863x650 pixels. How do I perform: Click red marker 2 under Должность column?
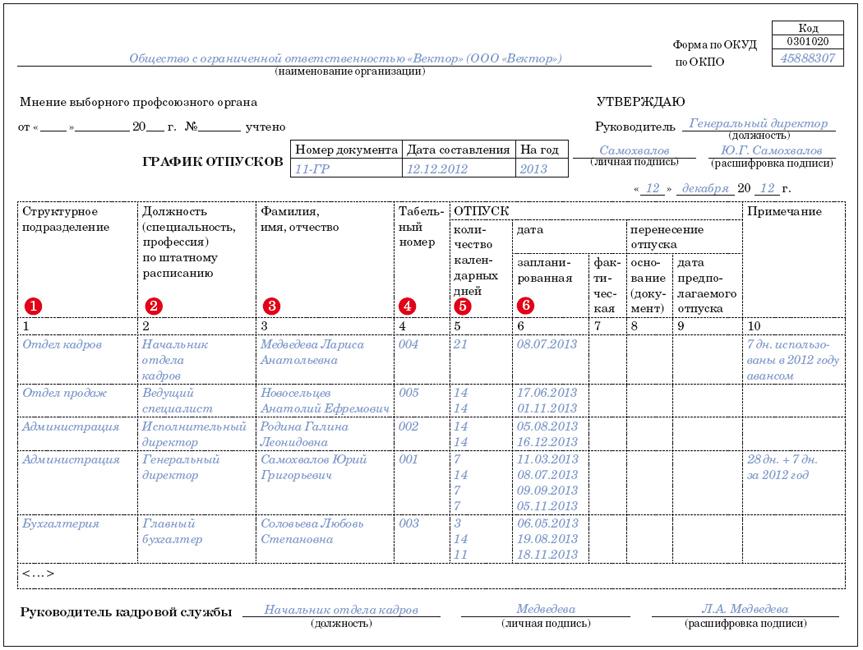[x=152, y=305]
